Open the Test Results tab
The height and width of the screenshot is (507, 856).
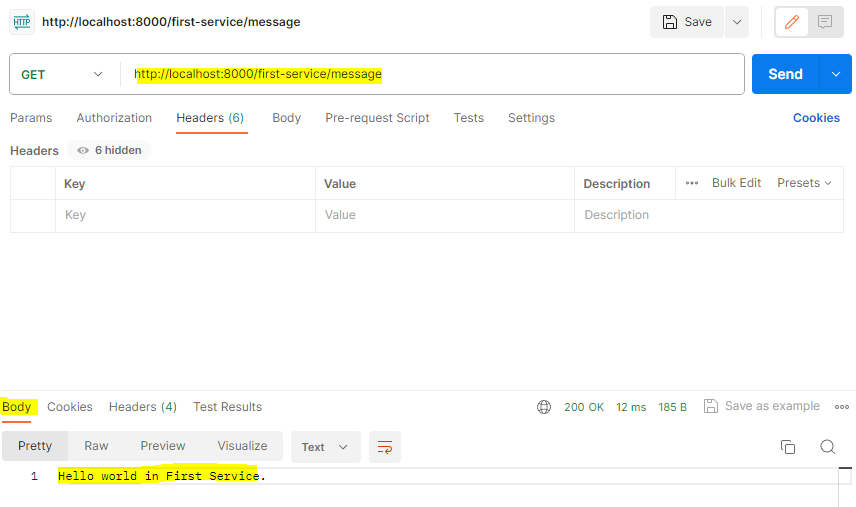(x=228, y=407)
